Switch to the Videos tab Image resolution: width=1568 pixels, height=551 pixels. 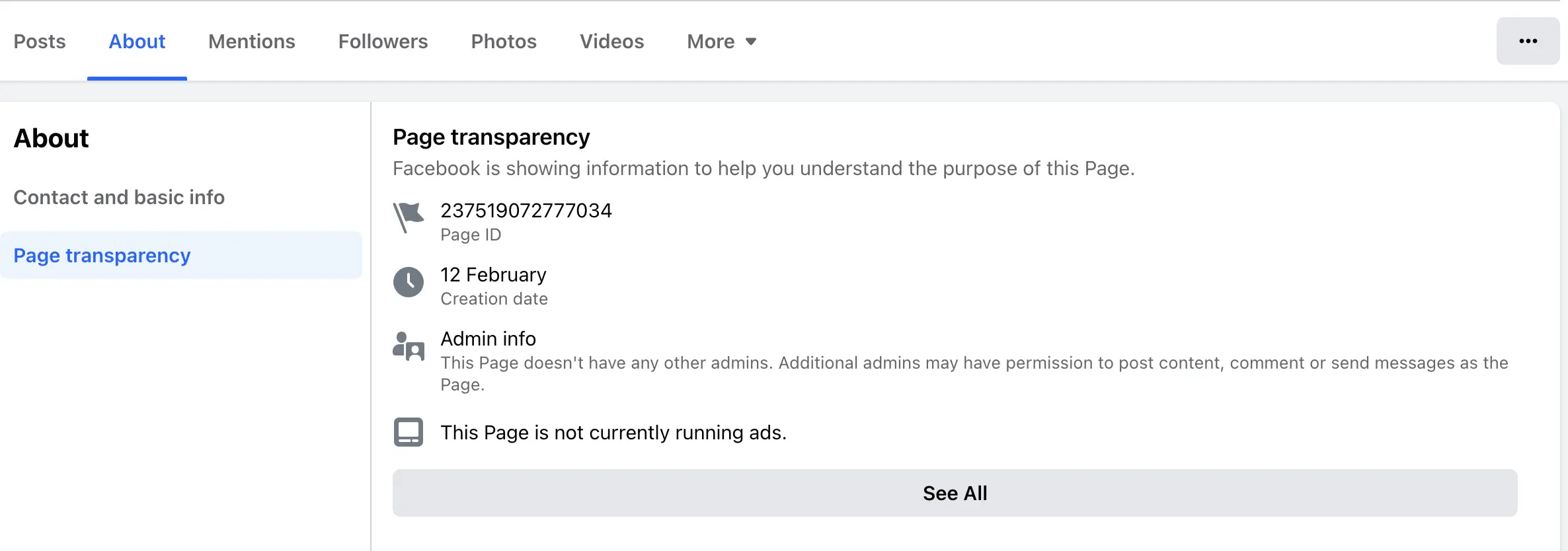pos(612,41)
